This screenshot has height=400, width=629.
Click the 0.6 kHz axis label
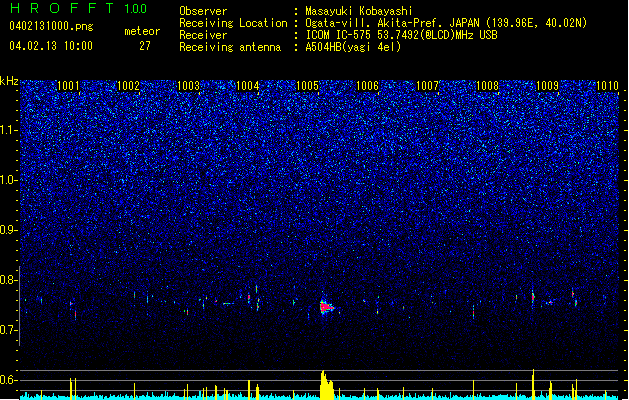coord(9,380)
